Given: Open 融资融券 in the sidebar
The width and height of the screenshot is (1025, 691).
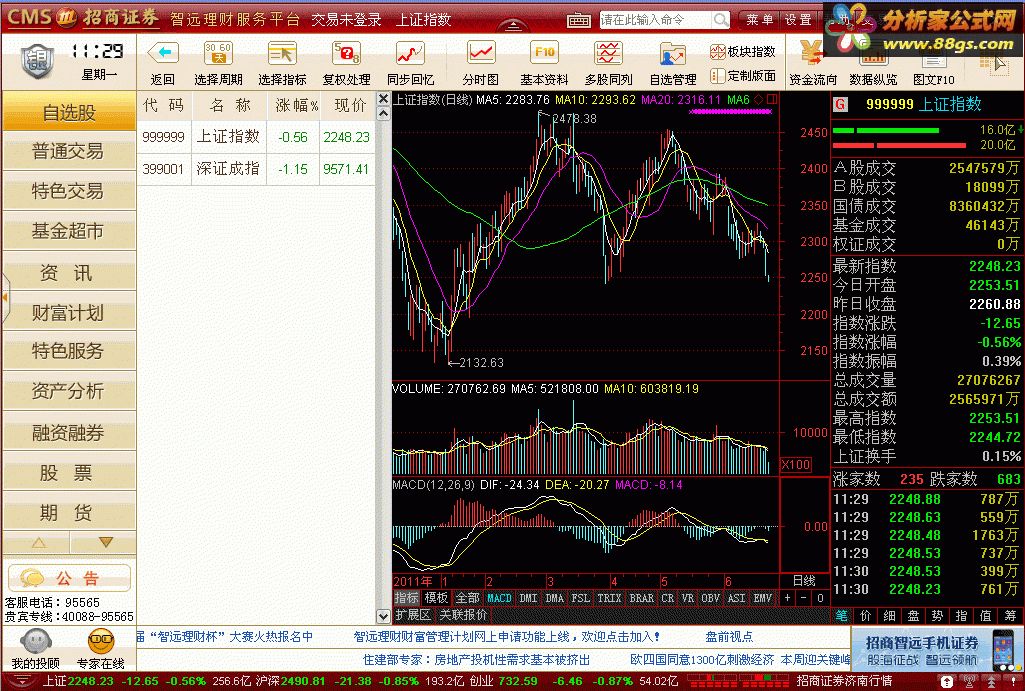Looking at the screenshot, I should click(69, 432).
